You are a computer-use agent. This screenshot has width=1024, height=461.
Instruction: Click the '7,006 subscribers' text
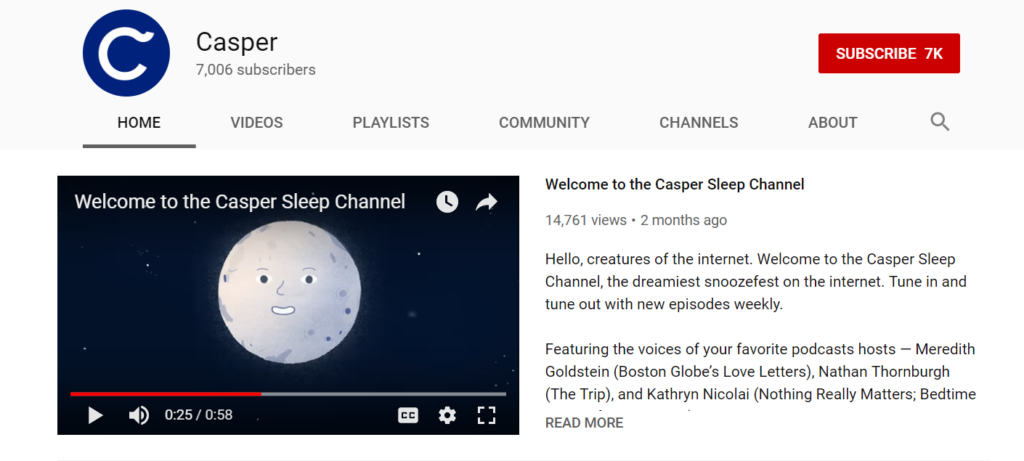(x=255, y=70)
